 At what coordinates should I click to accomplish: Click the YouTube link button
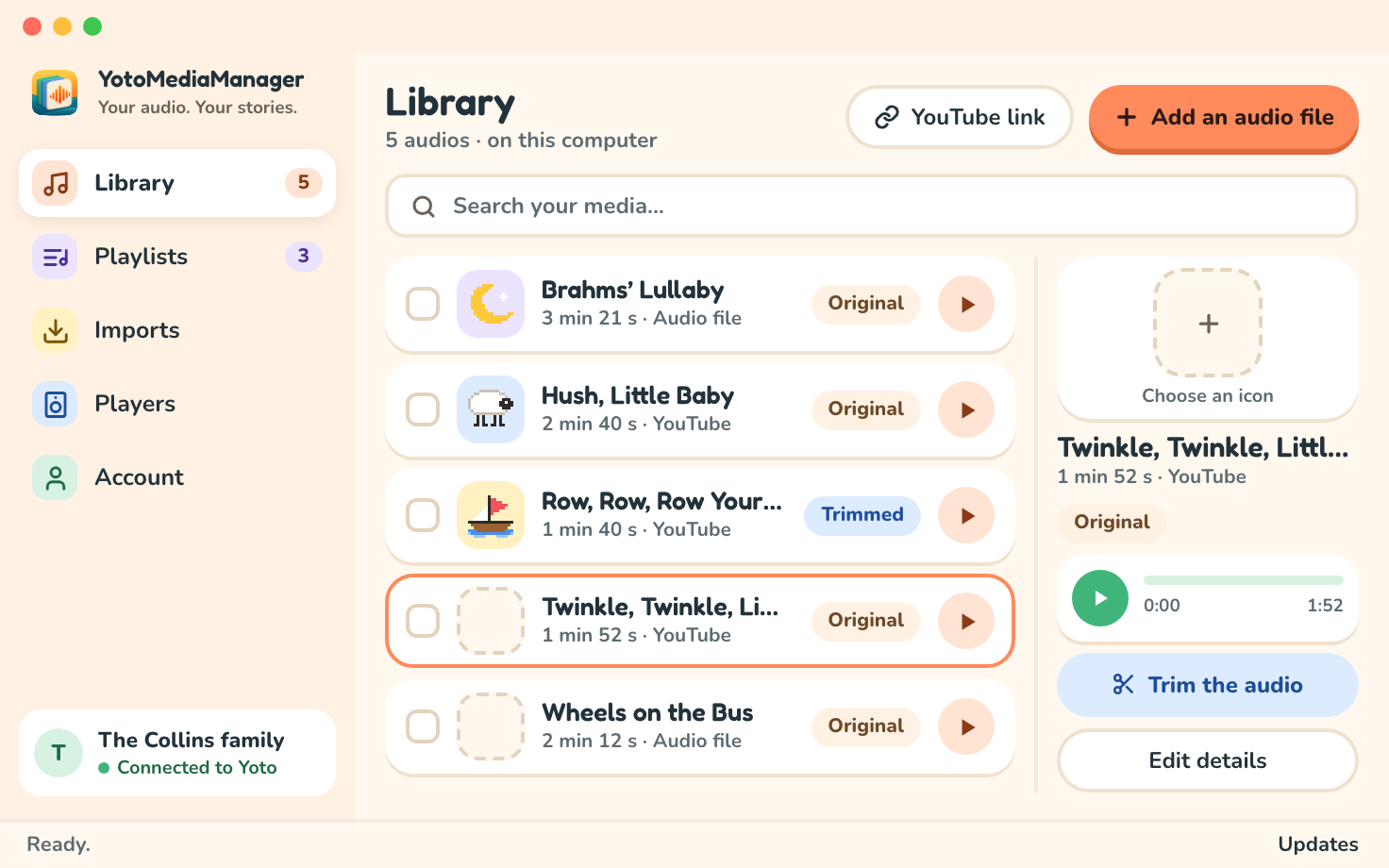(x=960, y=117)
